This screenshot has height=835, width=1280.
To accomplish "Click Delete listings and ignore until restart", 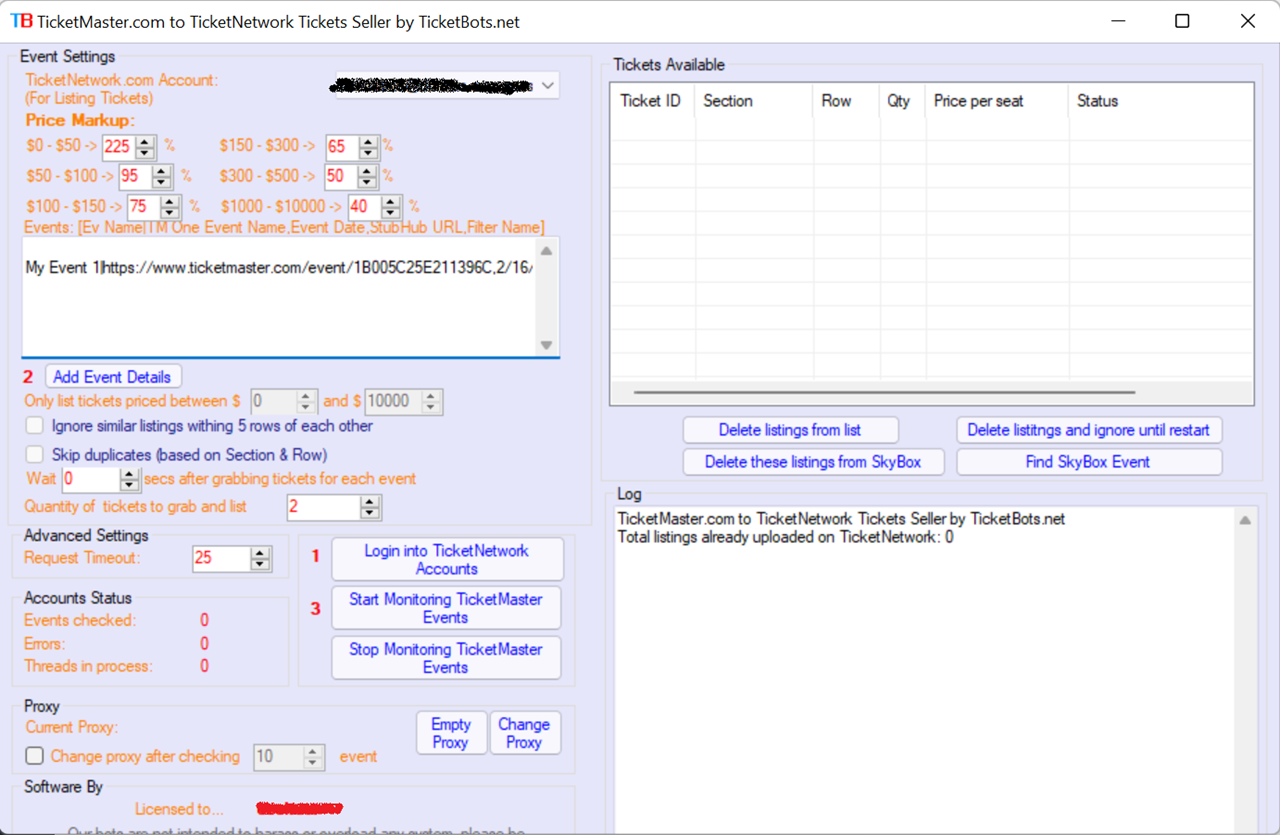I will [1089, 430].
